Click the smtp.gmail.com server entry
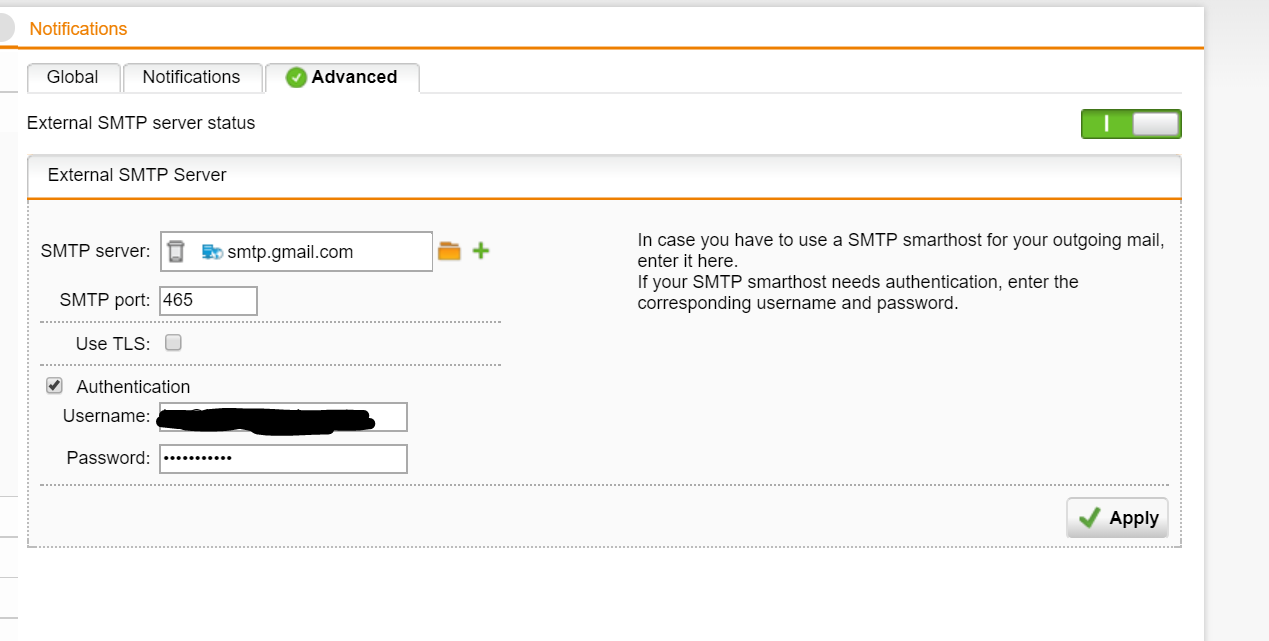 tap(290, 252)
